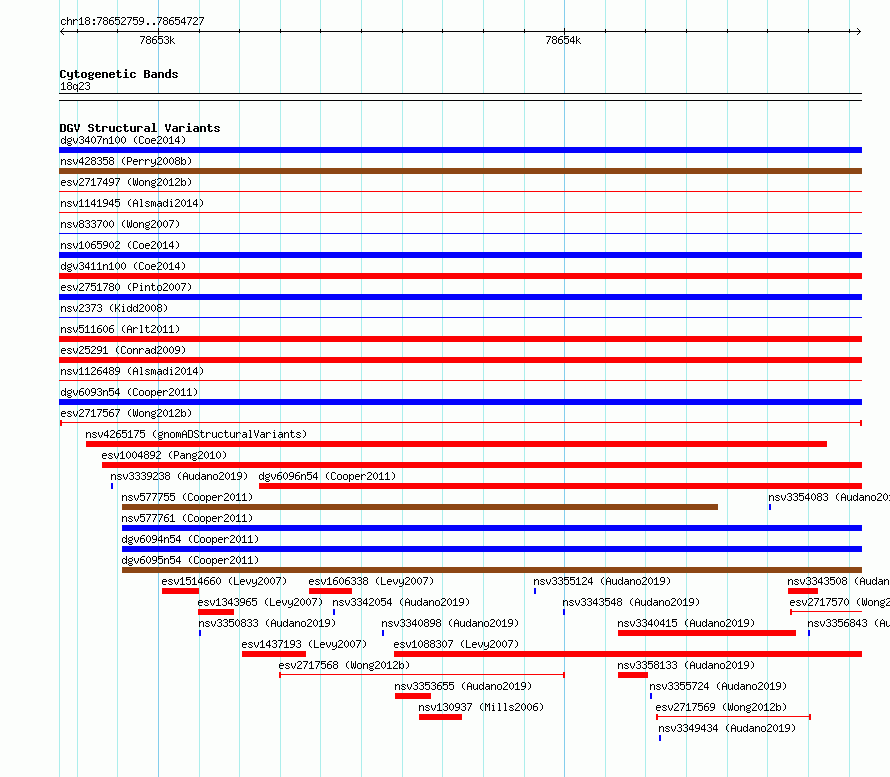Image resolution: width=890 pixels, height=777 pixels.
Task: Click the red bar below nsv130937 (Mills2006)
Action: (x=440, y=717)
